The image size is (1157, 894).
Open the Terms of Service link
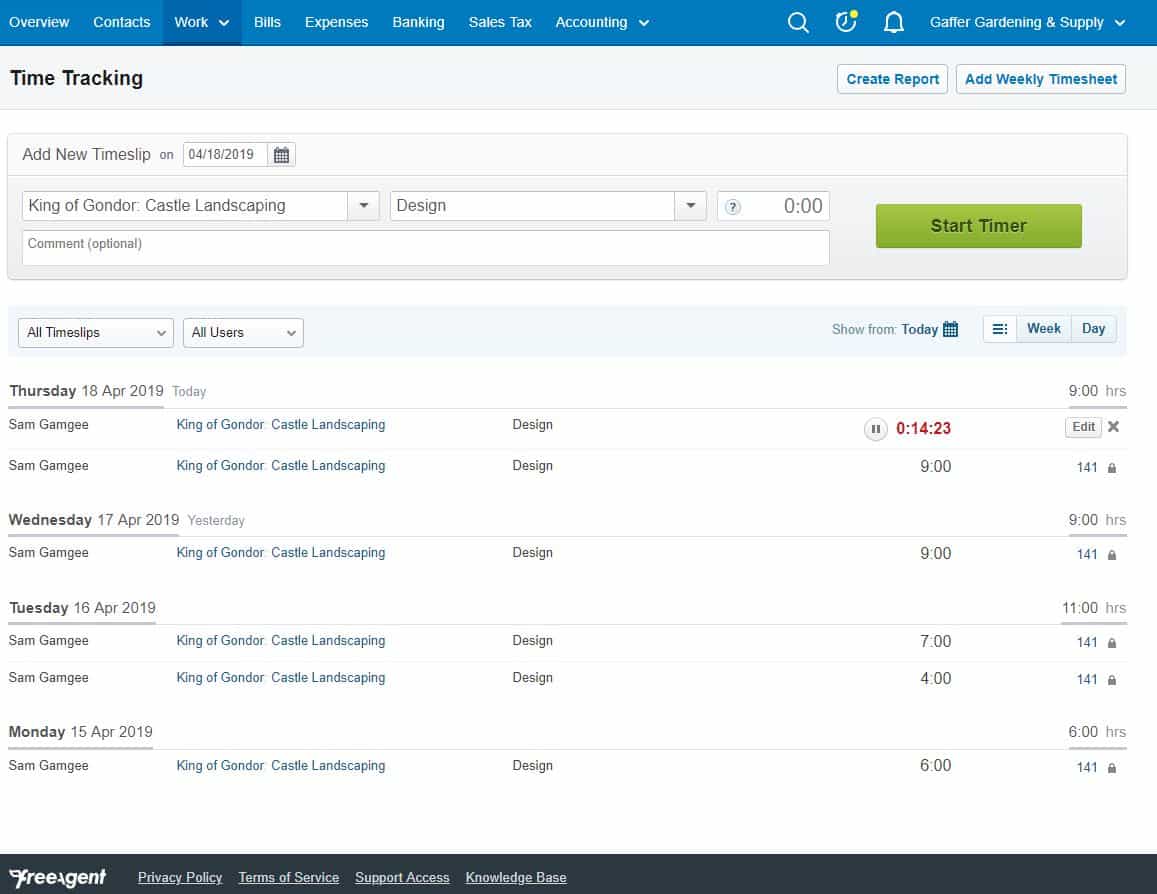(289, 877)
